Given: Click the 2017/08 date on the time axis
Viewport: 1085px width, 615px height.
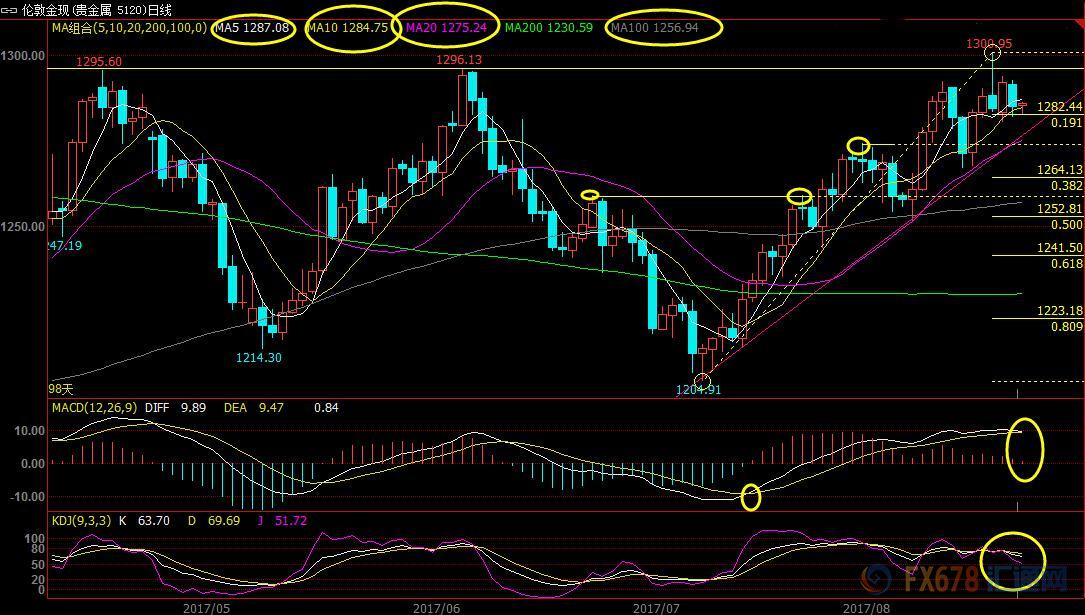Looking at the screenshot, I should point(866,606).
